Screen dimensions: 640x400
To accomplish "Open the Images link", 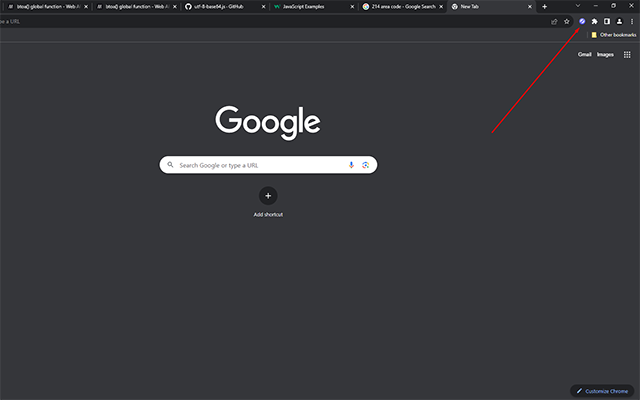I will pos(605,55).
